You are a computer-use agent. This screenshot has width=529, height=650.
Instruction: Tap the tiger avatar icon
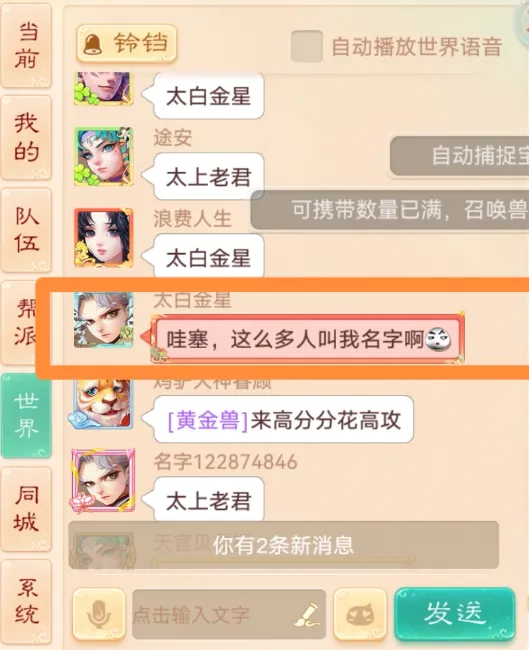pos(102,404)
